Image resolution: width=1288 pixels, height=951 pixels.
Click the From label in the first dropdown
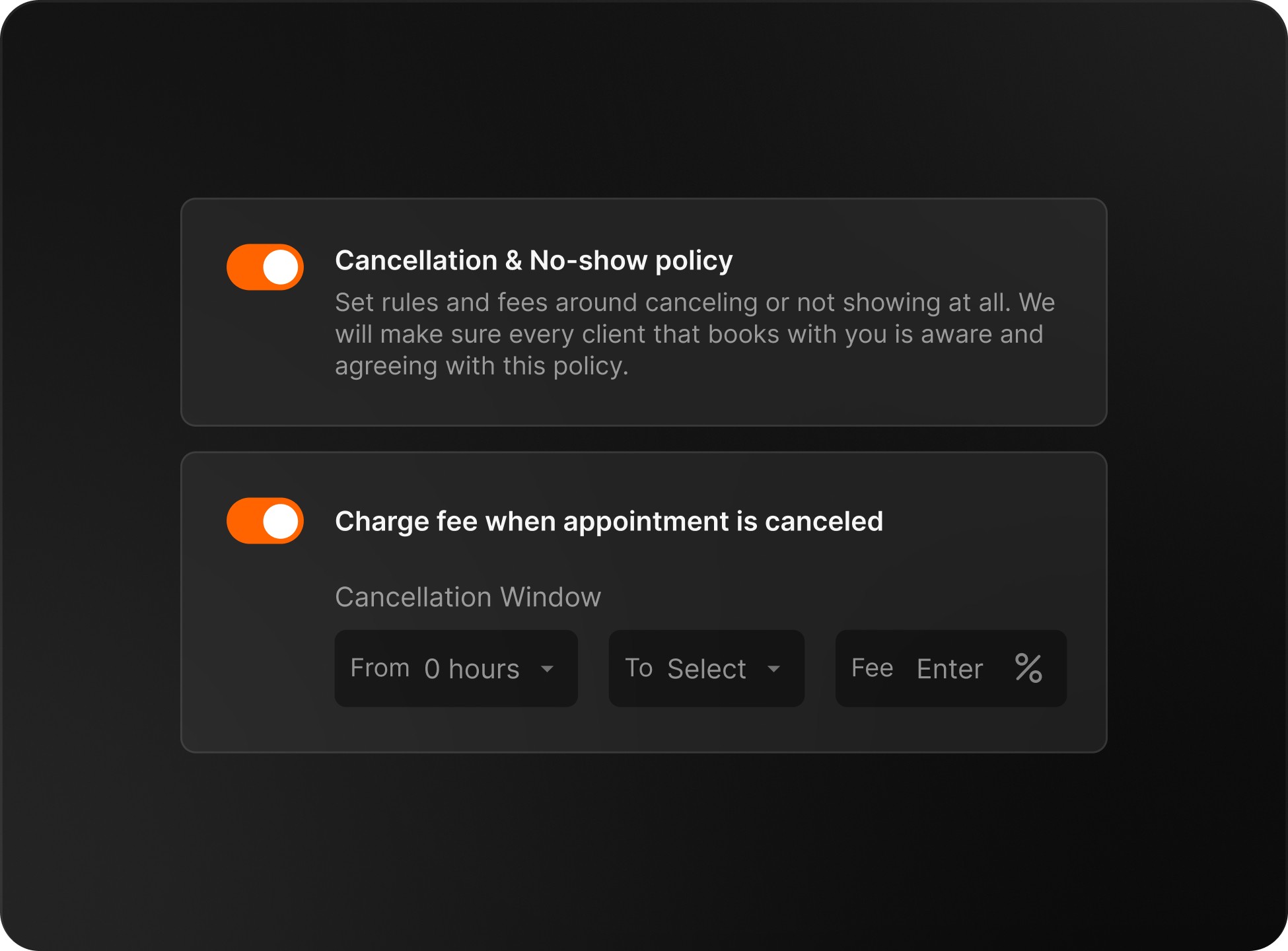380,668
